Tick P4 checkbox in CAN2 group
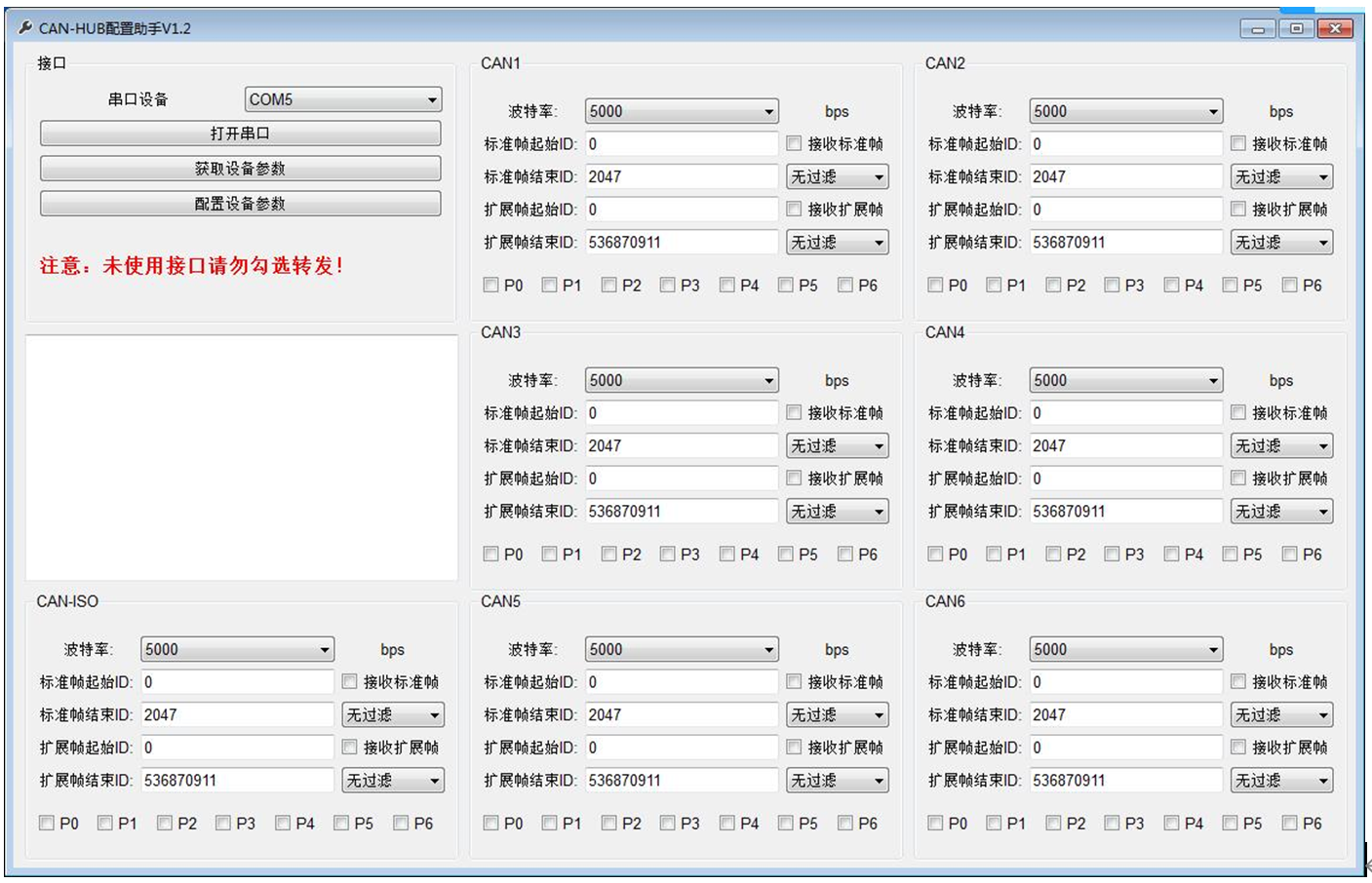The width and height of the screenshot is (1372, 883). point(1171,285)
